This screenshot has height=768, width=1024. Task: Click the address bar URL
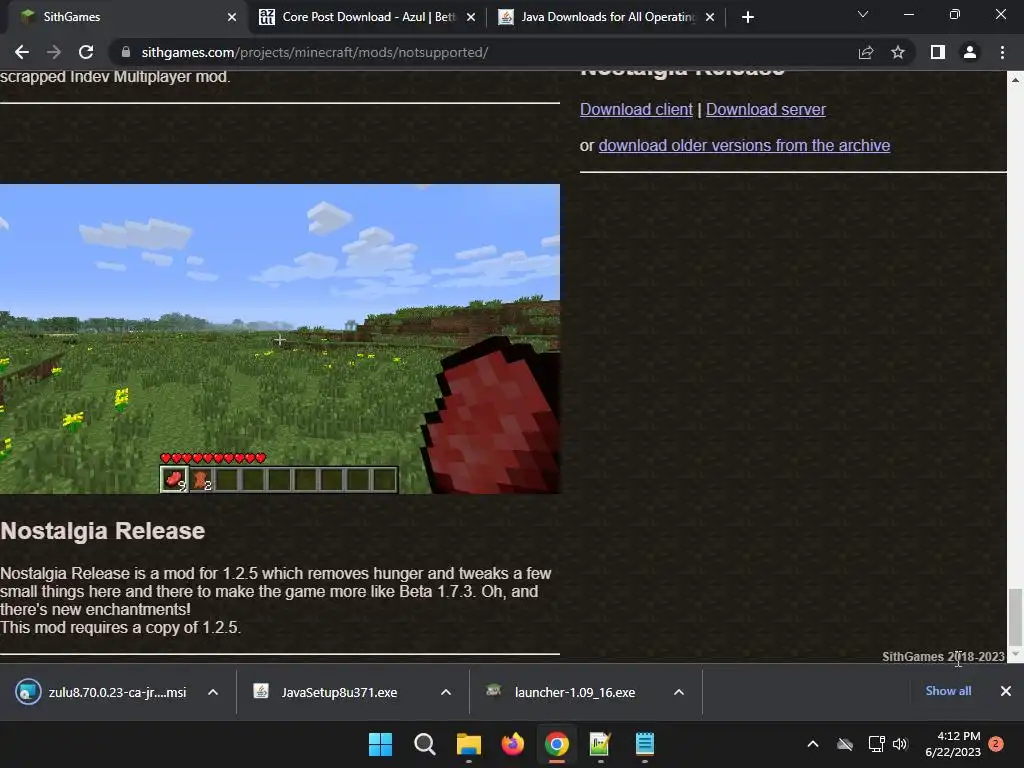[x=315, y=52]
